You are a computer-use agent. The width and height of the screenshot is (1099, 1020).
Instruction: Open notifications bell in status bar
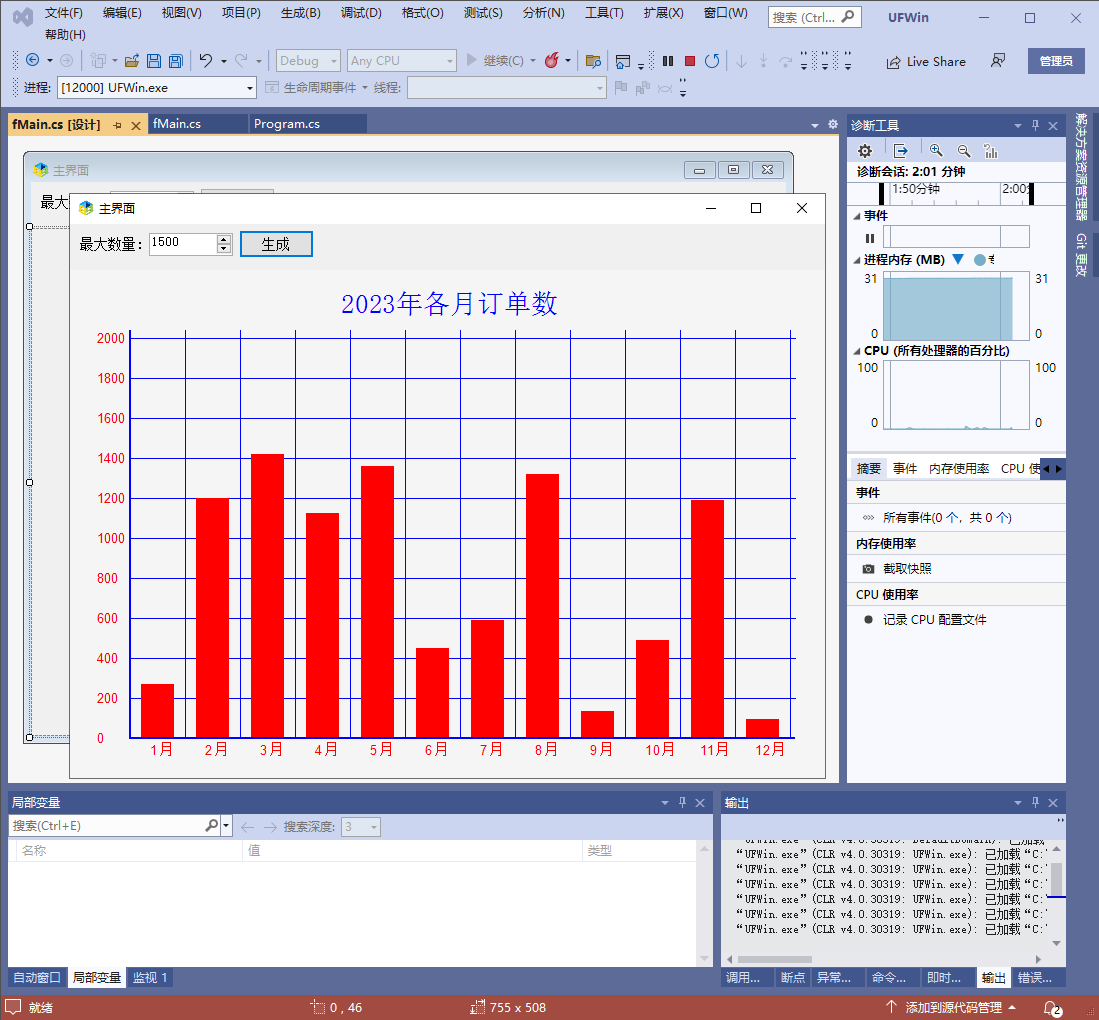click(1052, 1008)
